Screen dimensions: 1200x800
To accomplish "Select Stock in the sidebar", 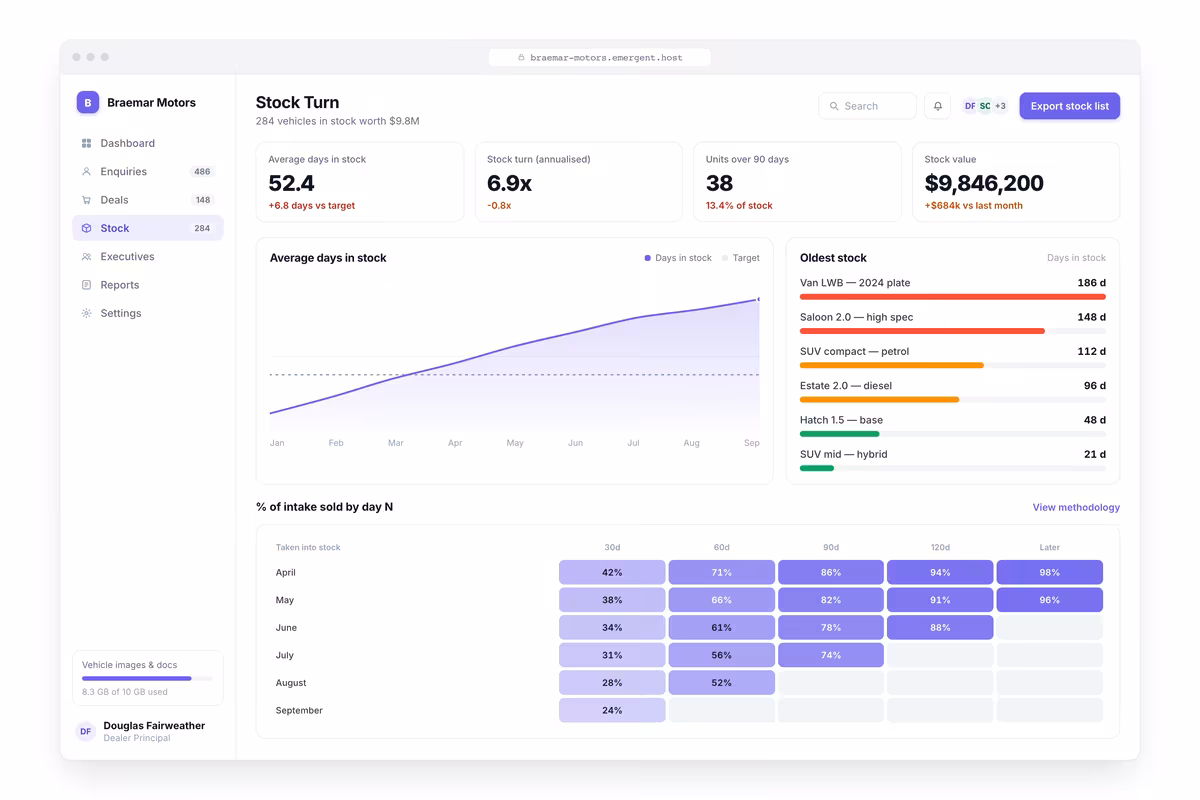I will tap(148, 228).
